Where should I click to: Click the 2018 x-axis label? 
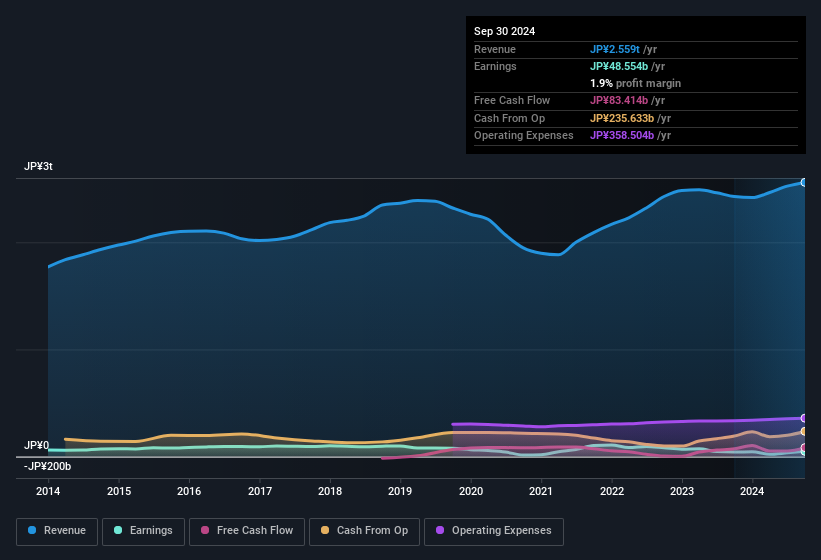point(330,491)
